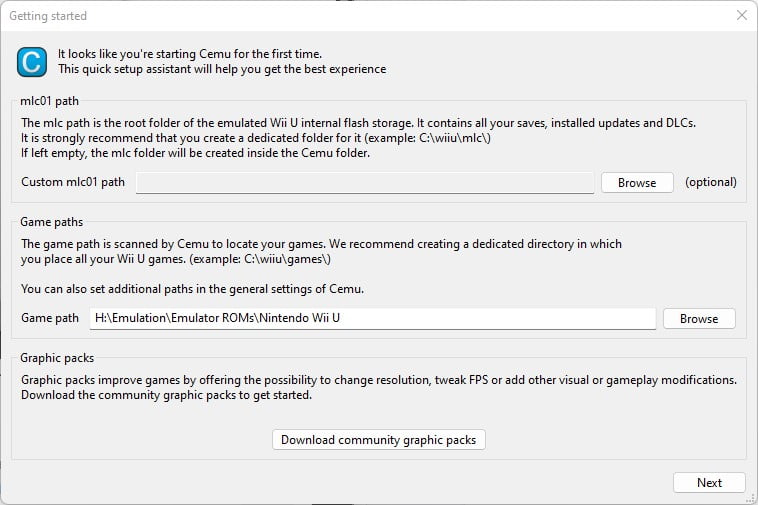Click the graphic packs description text
The height and width of the screenshot is (505, 758).
click(379, 388)
